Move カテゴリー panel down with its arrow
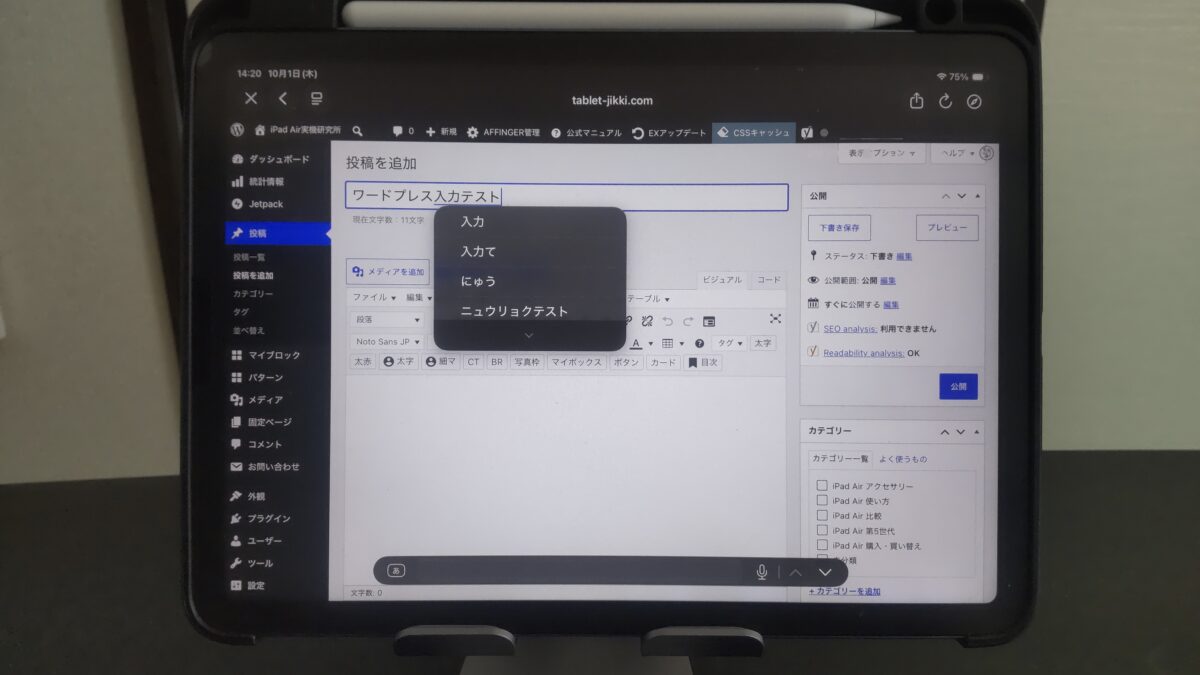Viewport: 1200px width, 675px height. click(961, 431)
